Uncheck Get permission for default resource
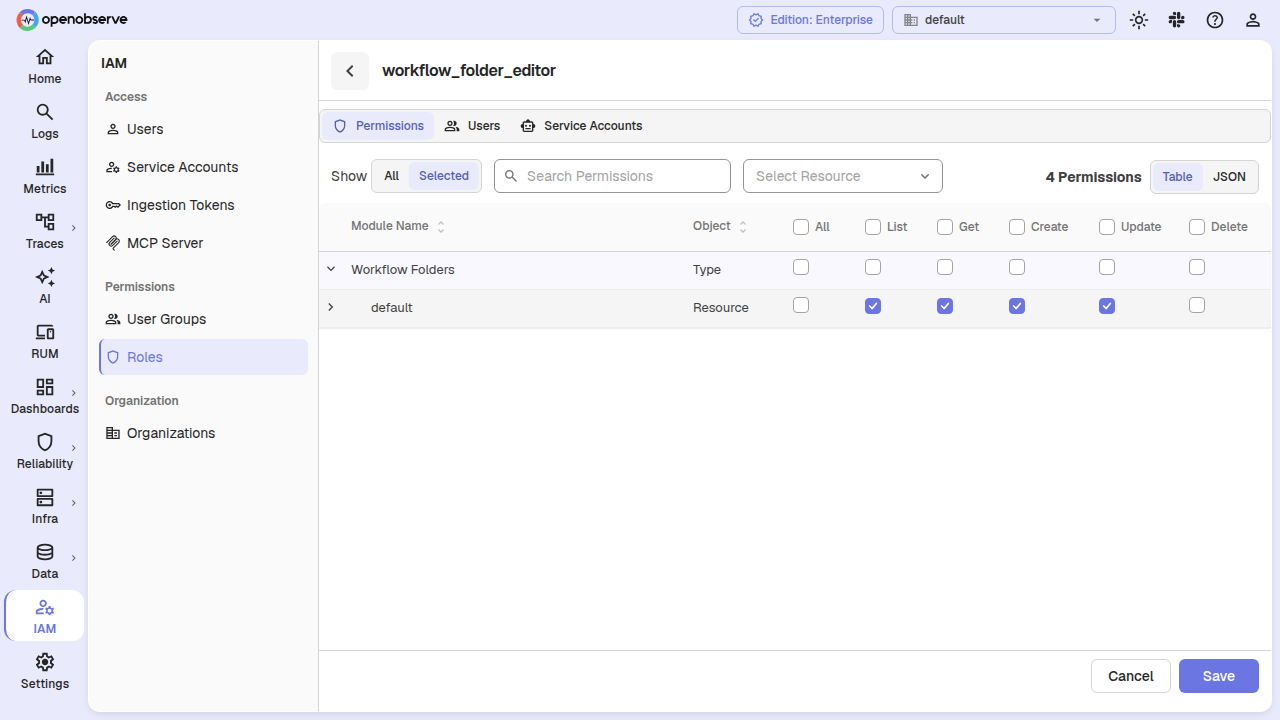The width and height of the screenshot is (1280, 720). [945, 306]
